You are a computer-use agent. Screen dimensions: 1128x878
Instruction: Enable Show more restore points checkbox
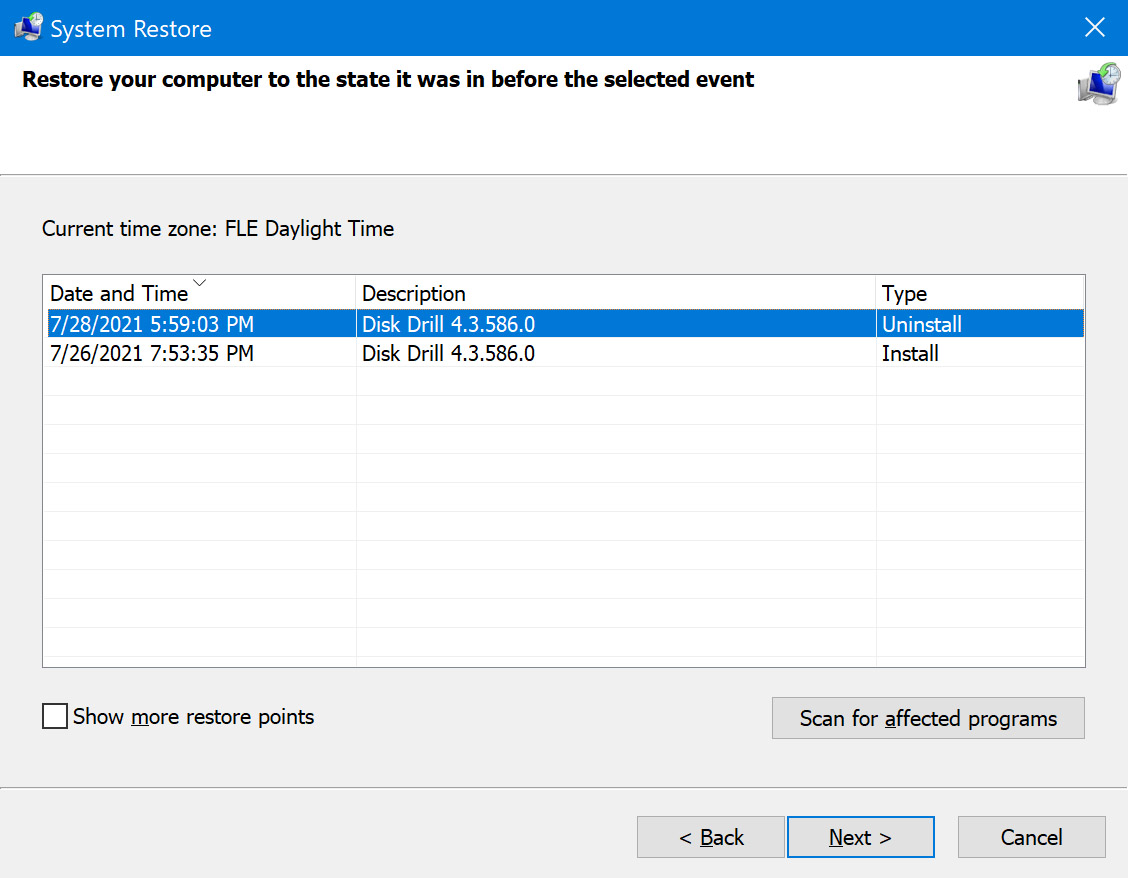coord(55,717)
